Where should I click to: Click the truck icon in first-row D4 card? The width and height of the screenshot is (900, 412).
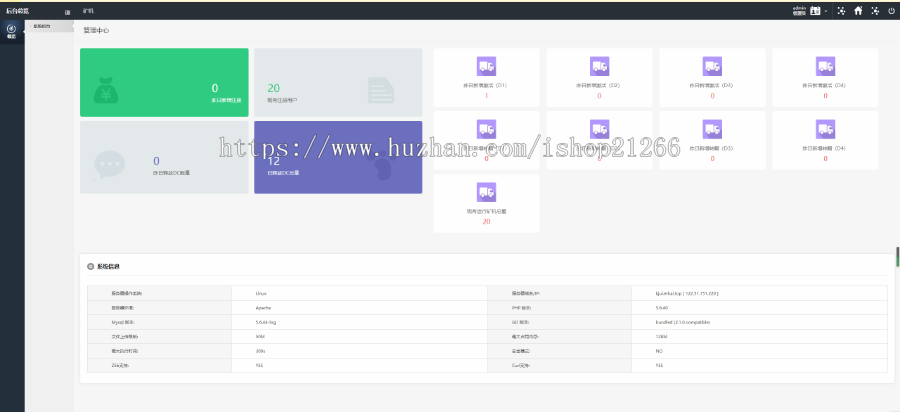(x=825, y=67)
